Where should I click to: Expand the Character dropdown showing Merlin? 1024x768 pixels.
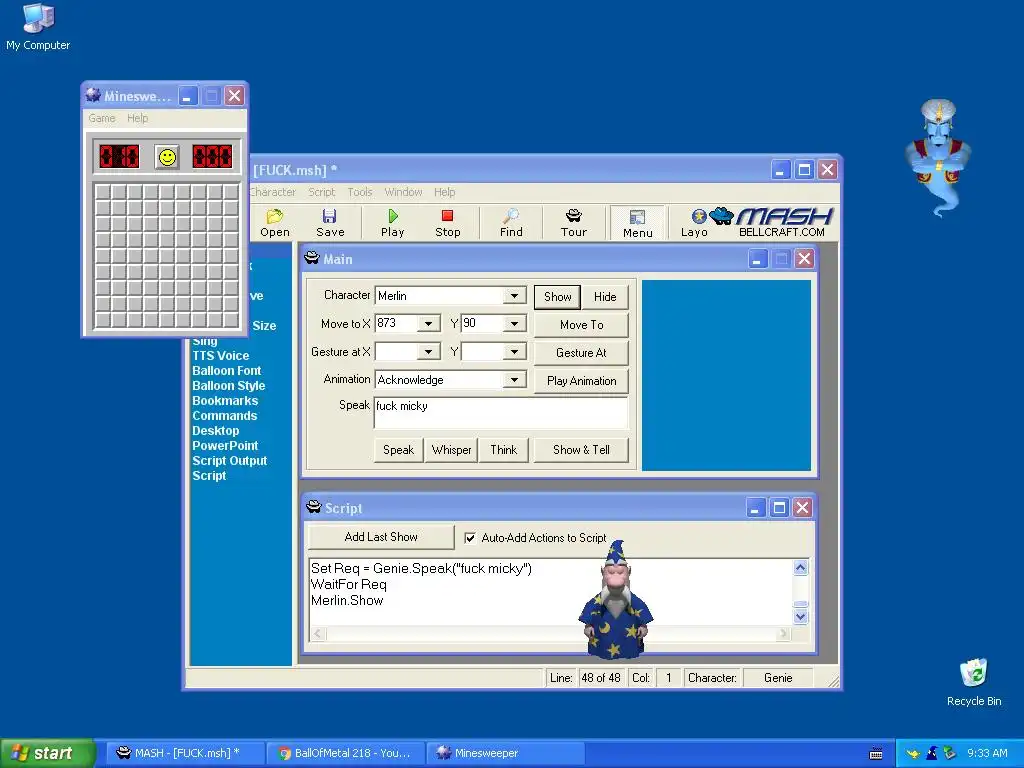[x=514, y=296]
